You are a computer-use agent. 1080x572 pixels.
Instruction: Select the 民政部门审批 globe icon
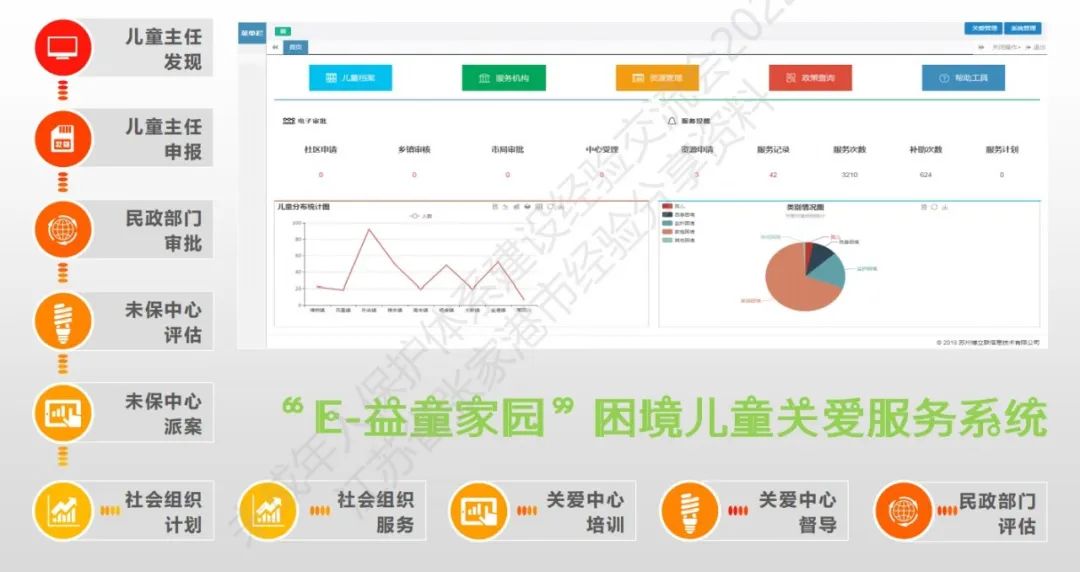(63, 229)
